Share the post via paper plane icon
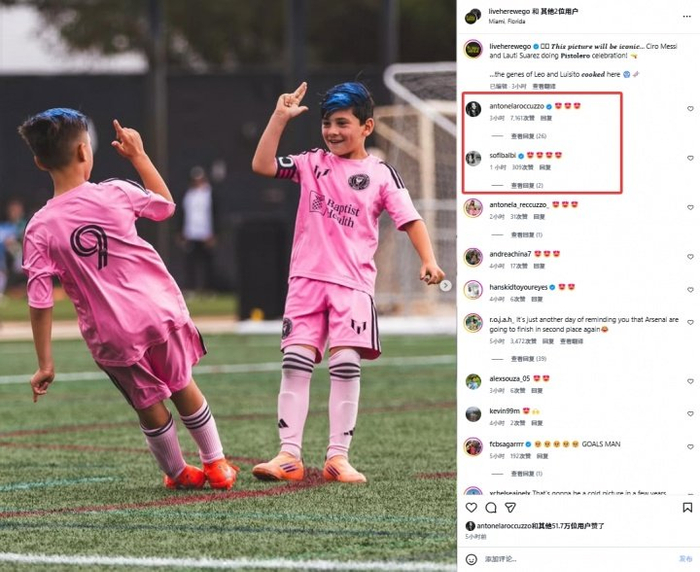This screenshot has height=572, width=700. coord(510,507)
